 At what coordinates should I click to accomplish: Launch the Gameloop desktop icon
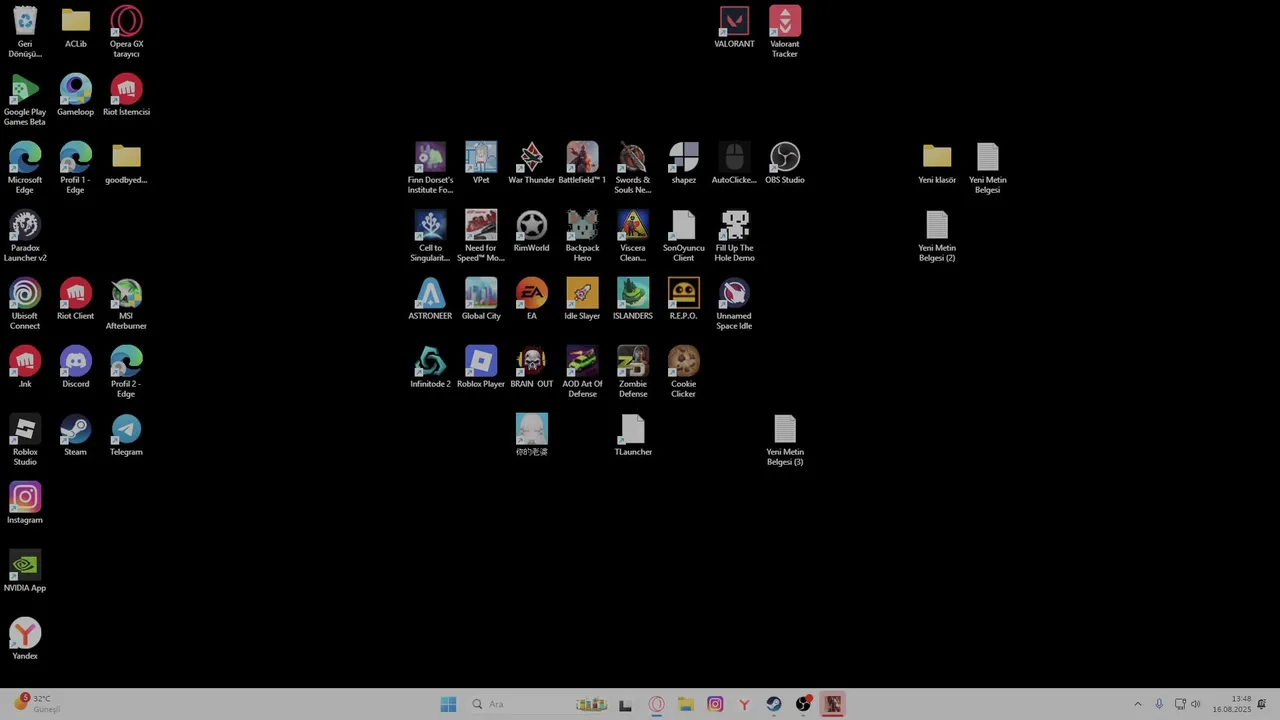click(x=75, y=90)
